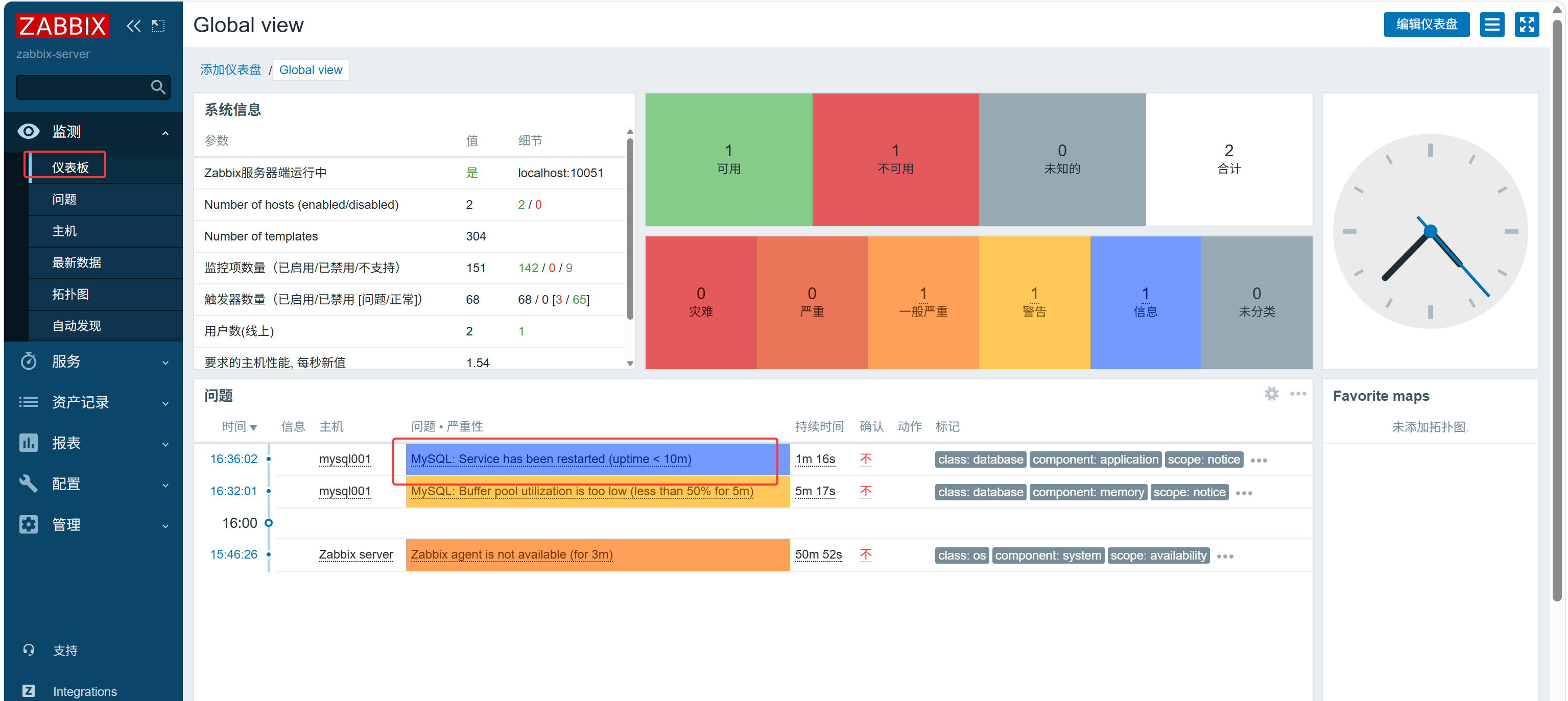Image resolution: width=1568 pixels, height=701 pixels.
Task: Click the class: os tag
Action: coord(962,555)
